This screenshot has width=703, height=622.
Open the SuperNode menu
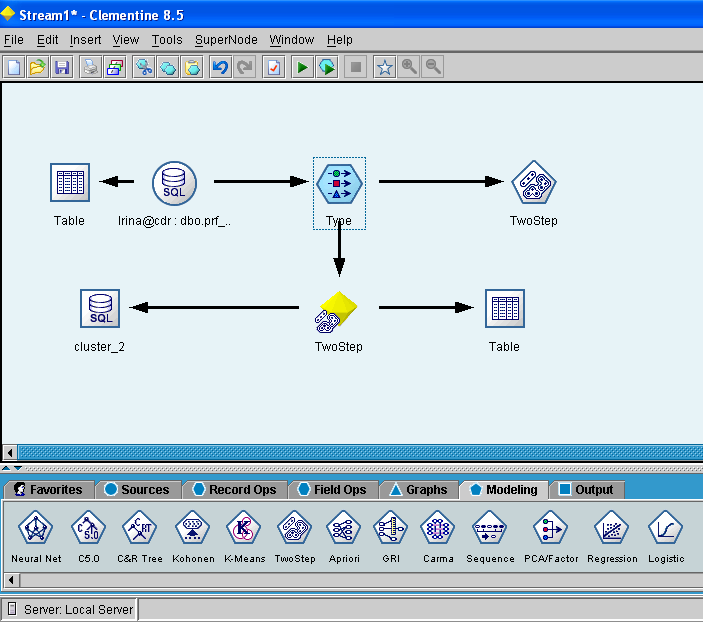click(226, 40)
